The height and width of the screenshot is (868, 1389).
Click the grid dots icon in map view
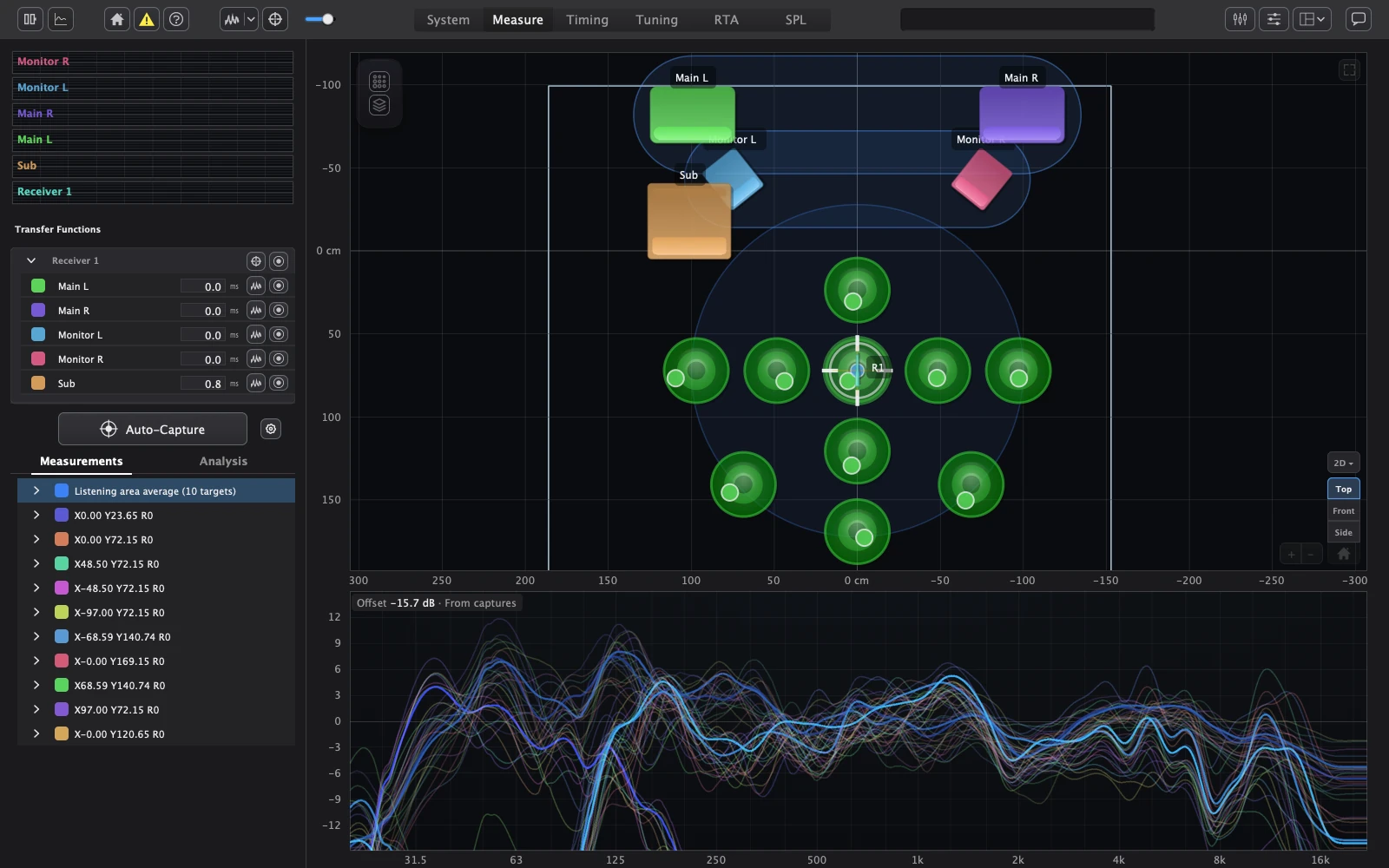coord(379,82)
